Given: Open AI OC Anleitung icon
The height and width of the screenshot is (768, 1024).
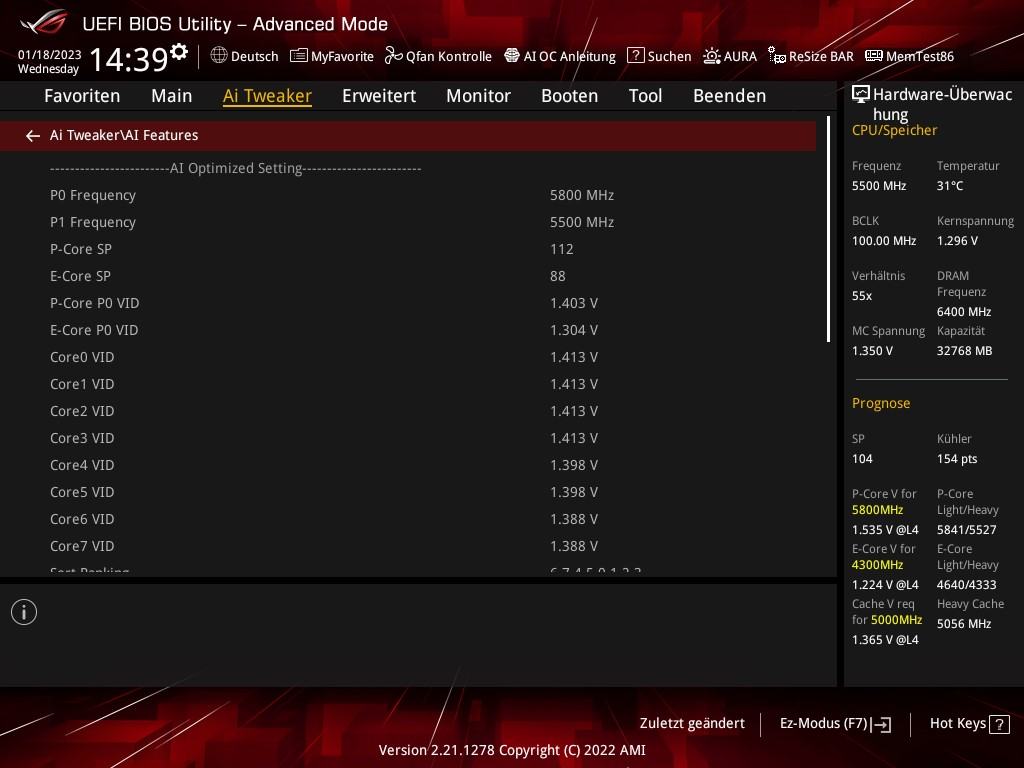Looking at the screenshot, I should coord(512,56).
